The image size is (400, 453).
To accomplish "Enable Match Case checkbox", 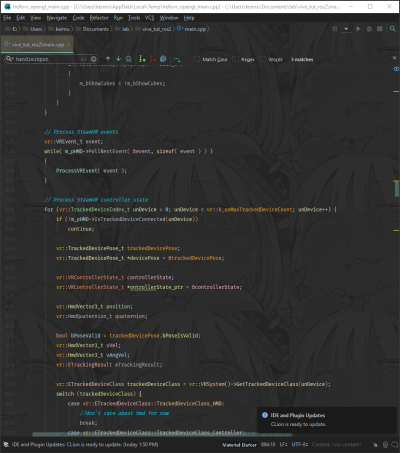I will (x=197, y=59).
